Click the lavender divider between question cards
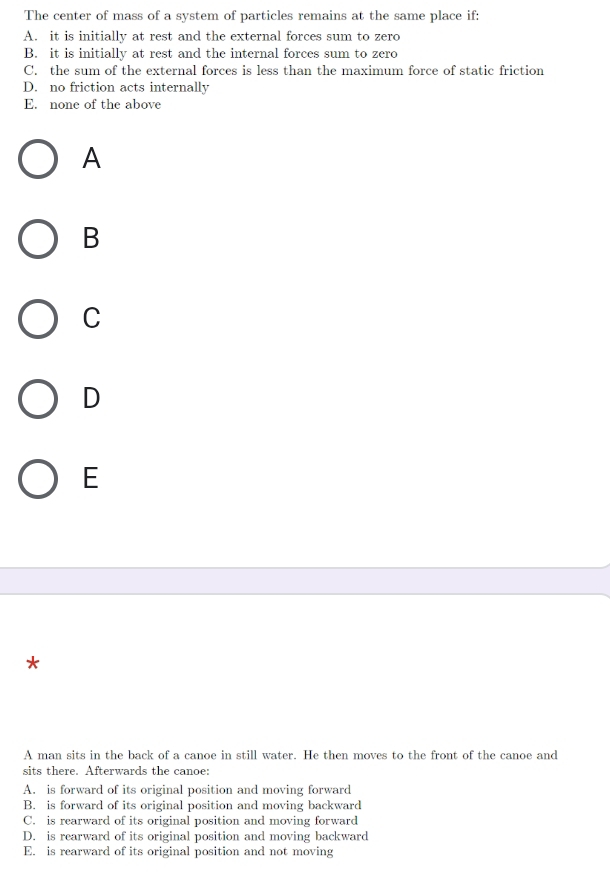Viewport: 610px width, 876px height. (x=305, y=581)
